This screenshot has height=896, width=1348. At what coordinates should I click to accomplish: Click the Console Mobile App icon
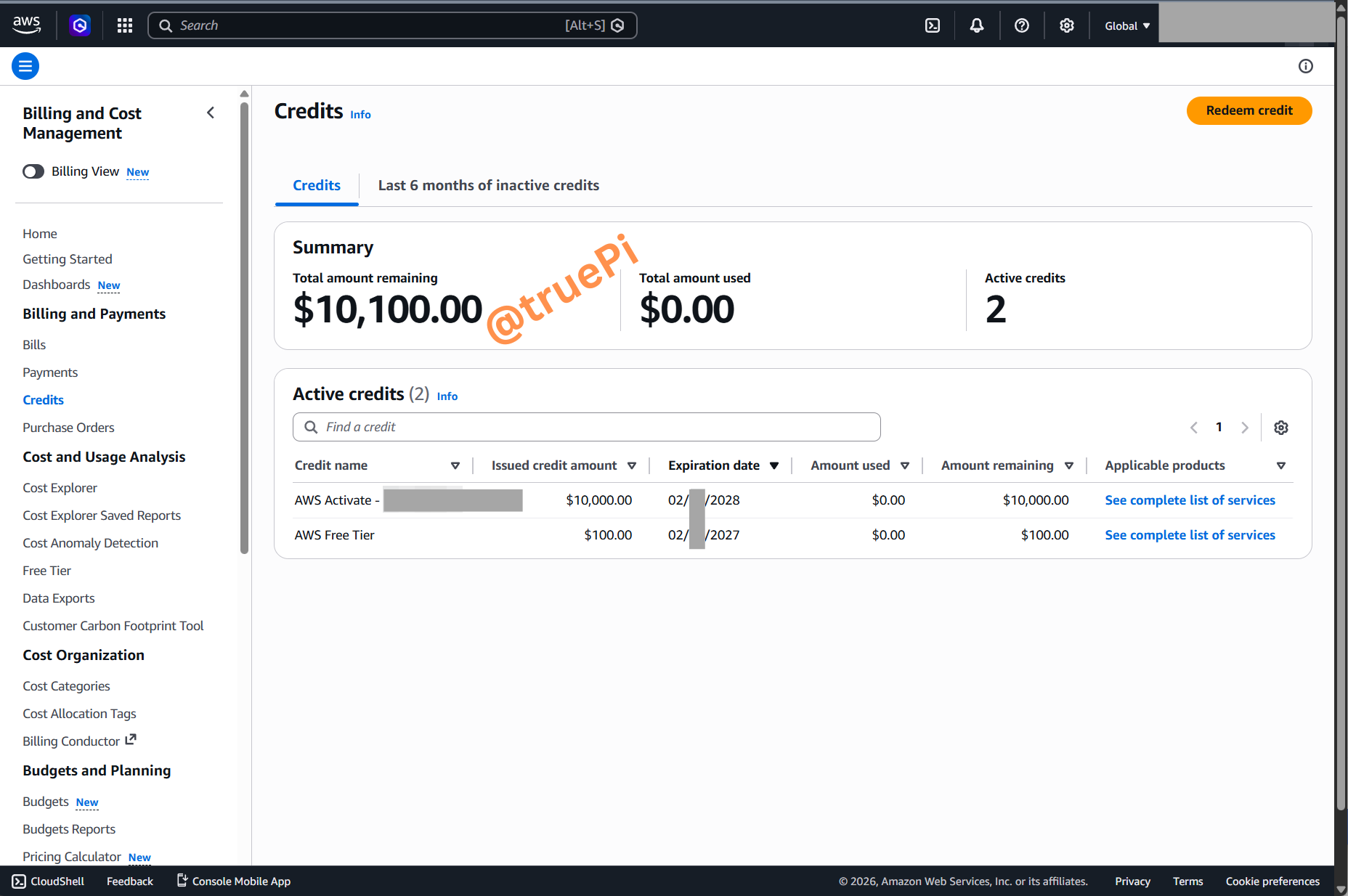tap(182, 881)
